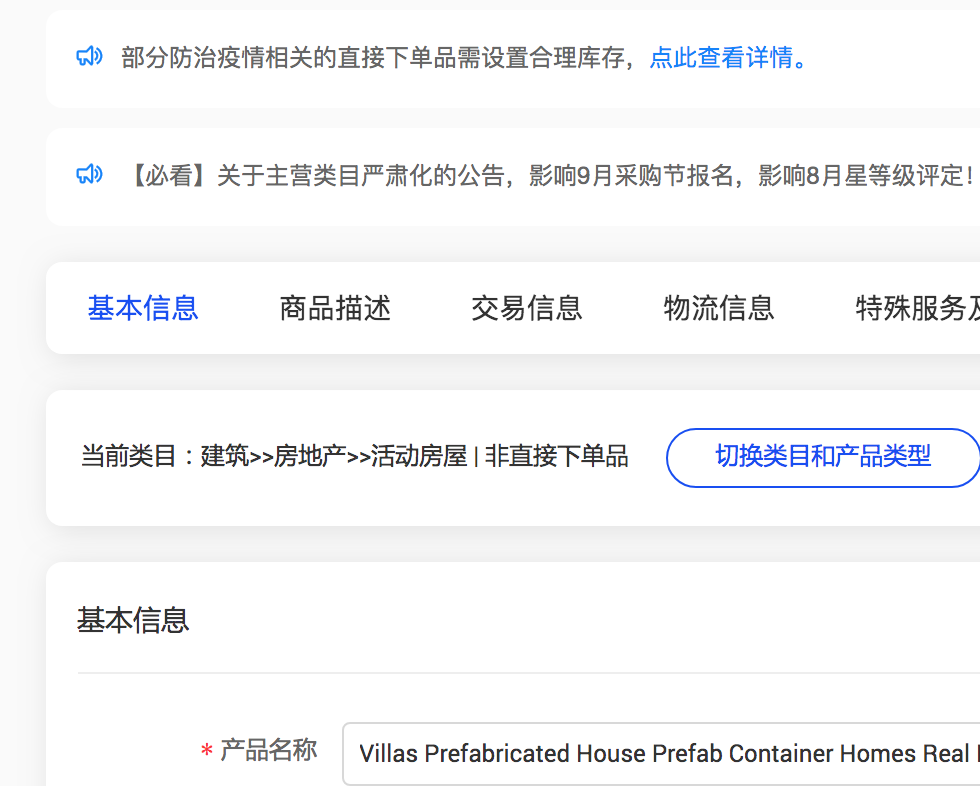This screenshot has height=786, width=980.
Task: Switch to the 基本信息 tab
Action: click(143, 308)
